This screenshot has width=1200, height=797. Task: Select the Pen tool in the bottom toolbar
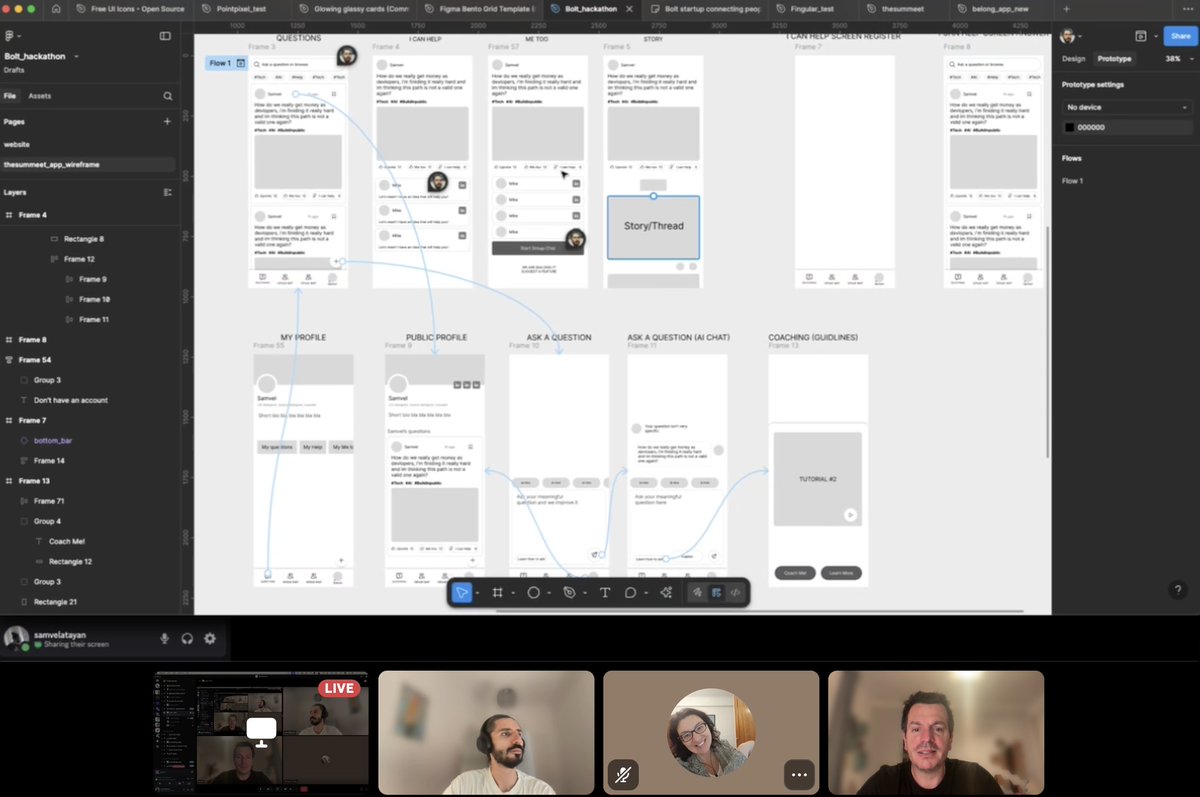(569, 593)
